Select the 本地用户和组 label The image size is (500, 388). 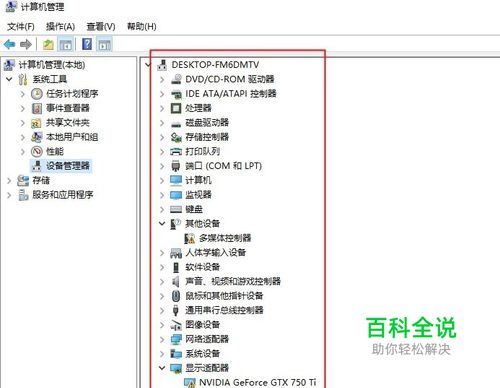tap(72, 137)
